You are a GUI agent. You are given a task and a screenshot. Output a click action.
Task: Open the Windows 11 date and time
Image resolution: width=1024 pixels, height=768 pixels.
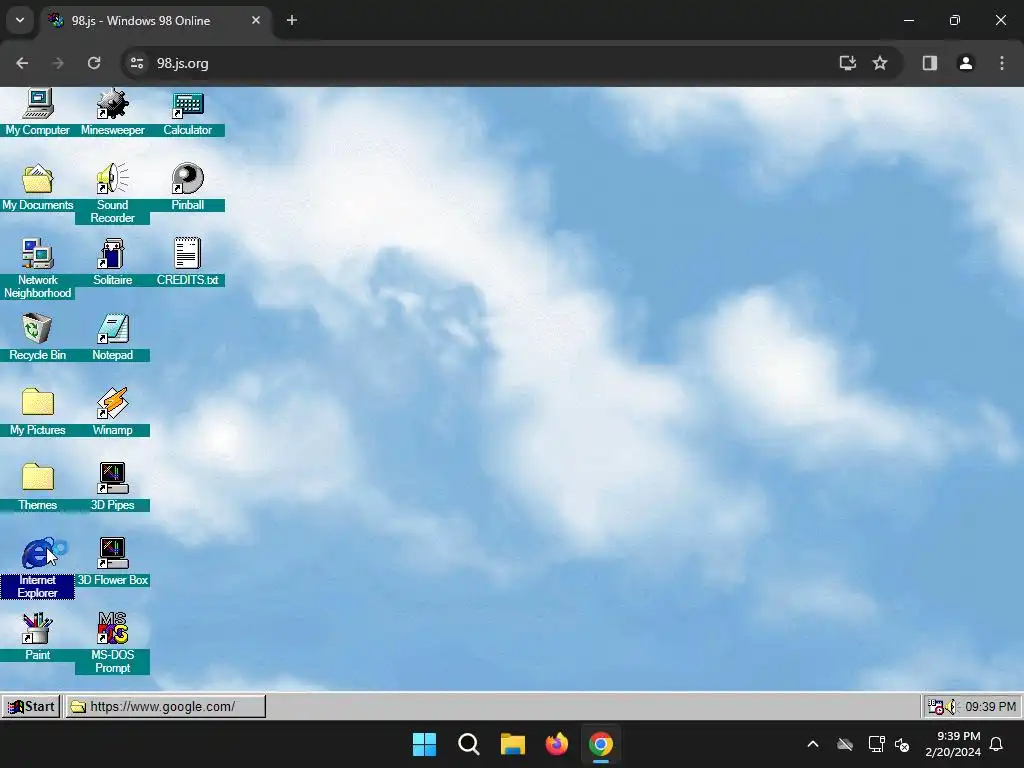click(x=953, y=744)
